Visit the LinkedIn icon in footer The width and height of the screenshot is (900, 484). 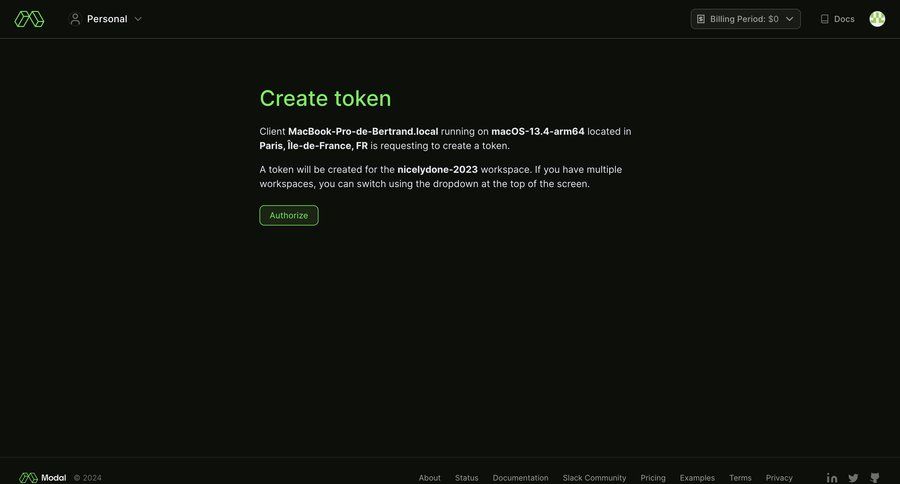(832, 478)
